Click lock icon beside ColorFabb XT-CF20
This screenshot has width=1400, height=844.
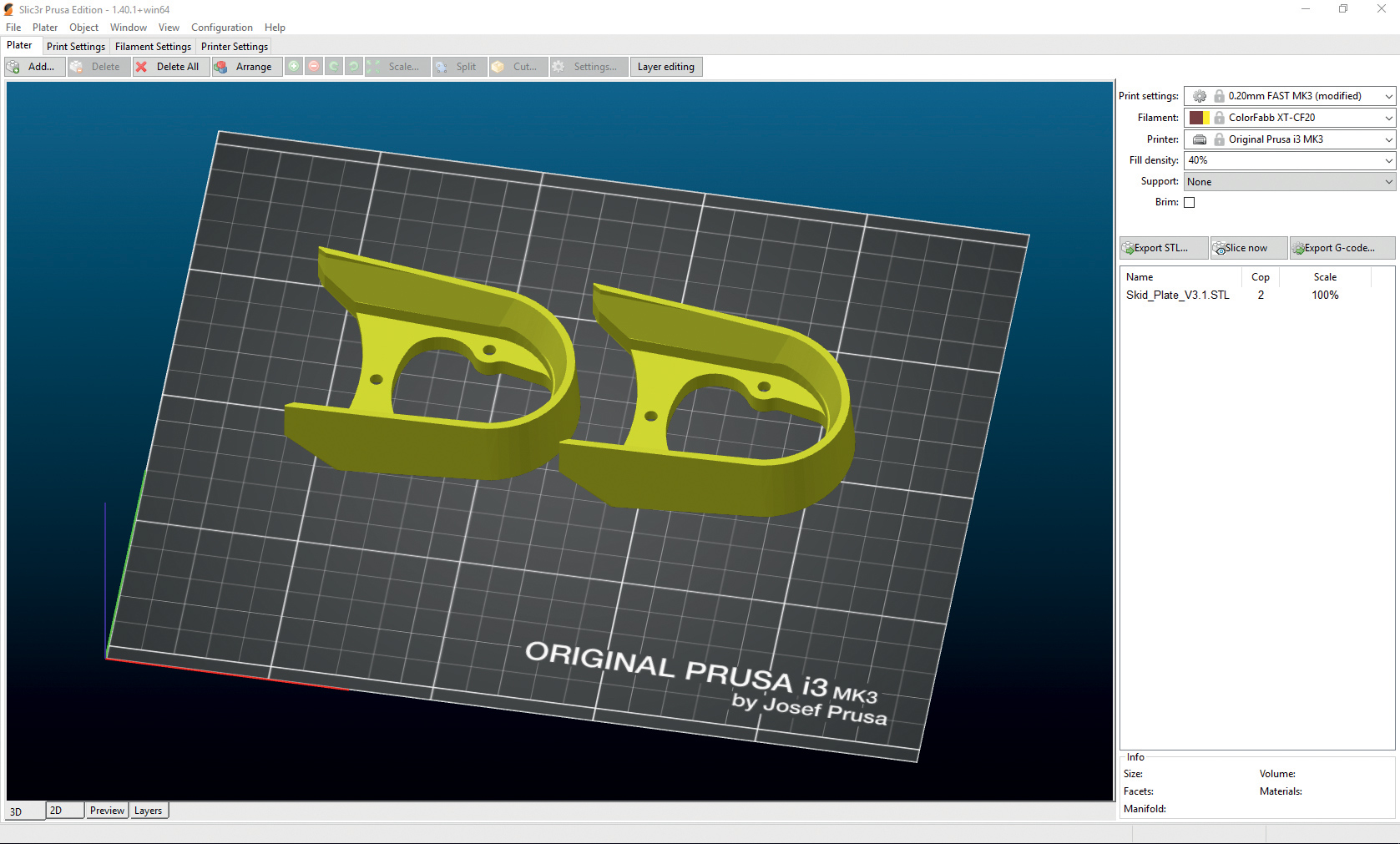(x=1219, y=118)
